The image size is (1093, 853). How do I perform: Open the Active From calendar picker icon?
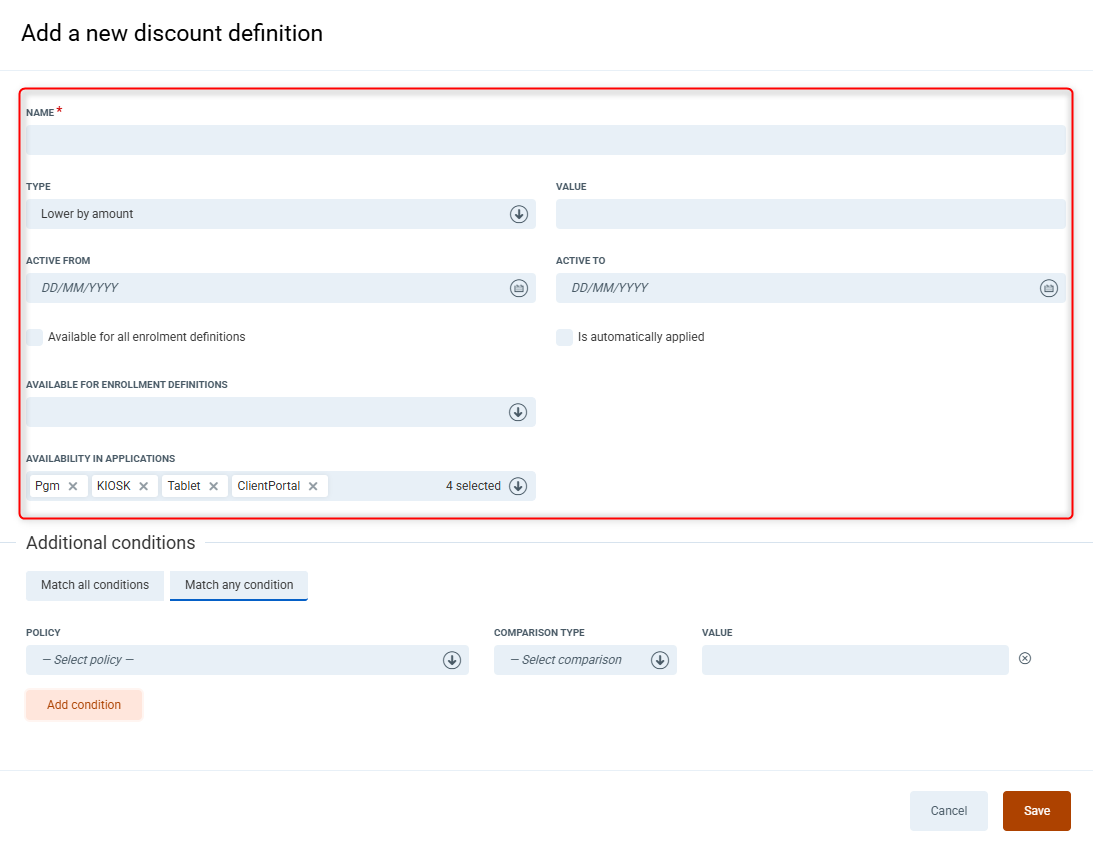518,288
